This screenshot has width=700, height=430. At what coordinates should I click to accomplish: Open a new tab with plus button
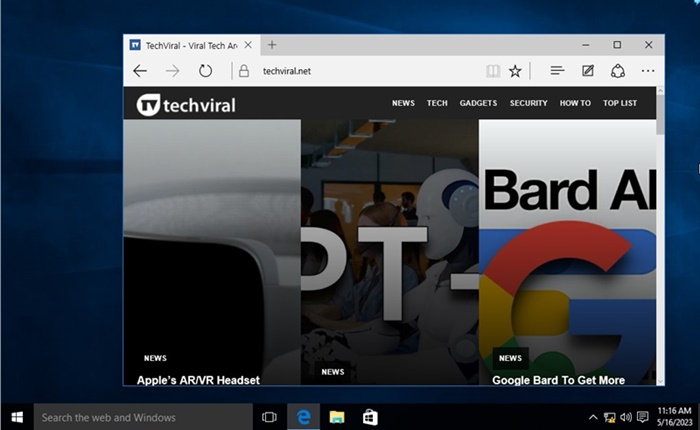coord(272,45)
